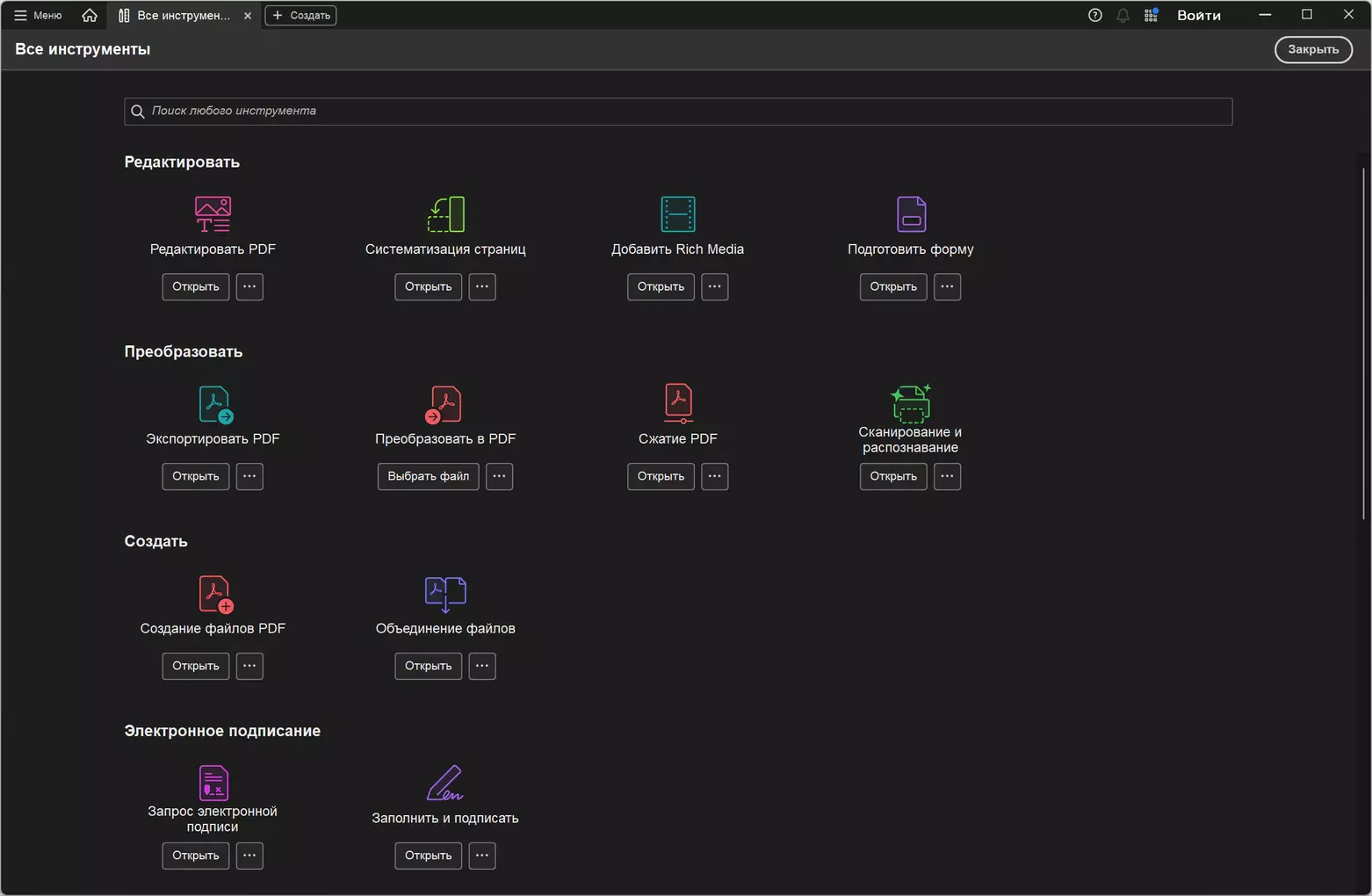Open the ellipsis menu for Сканирование и распознавание
The height and width of the screenshot is (896, 1372).
pos(947,476)
